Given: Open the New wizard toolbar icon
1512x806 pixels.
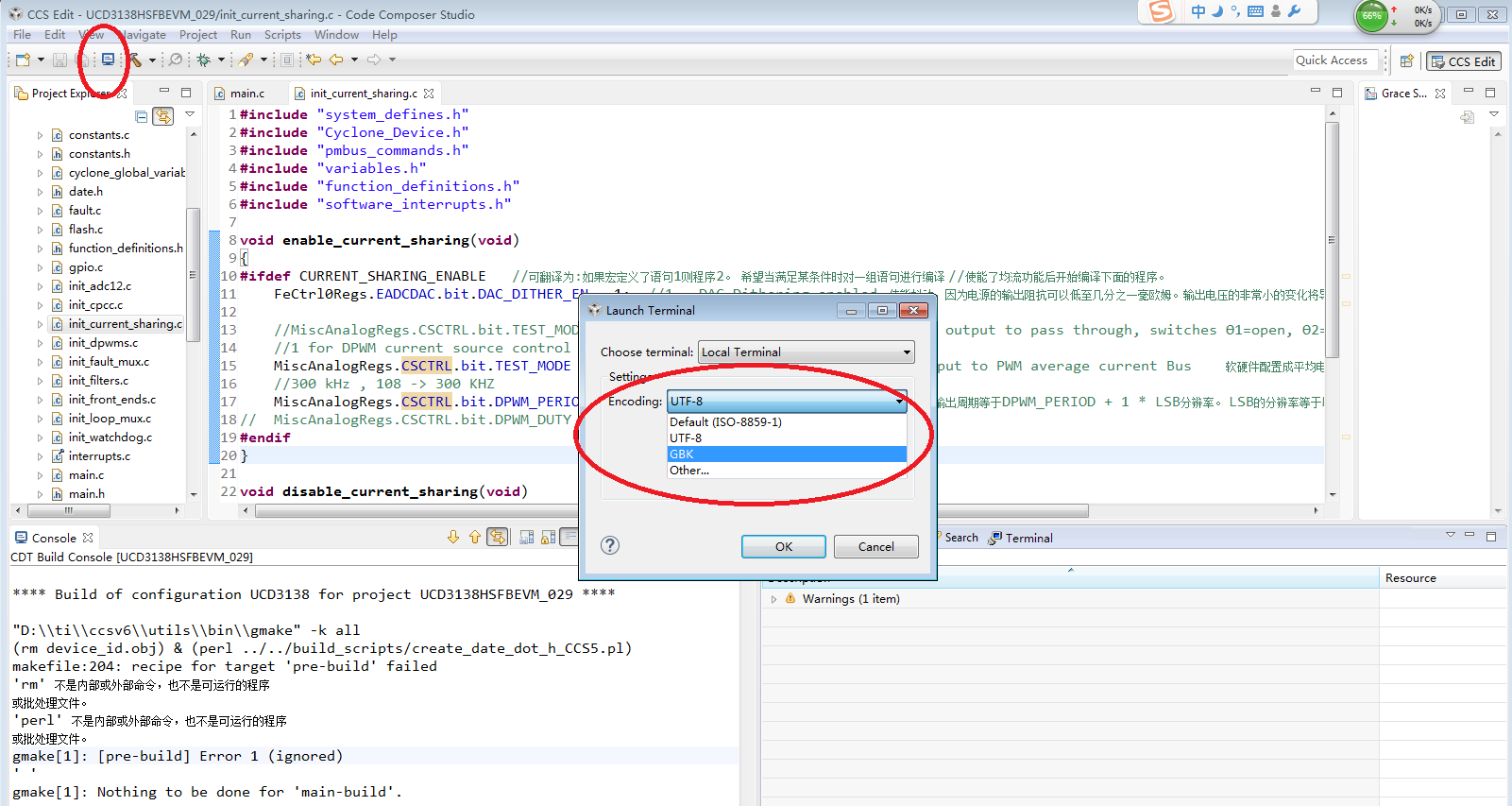Looking at the screenshot, I should 23,60.
